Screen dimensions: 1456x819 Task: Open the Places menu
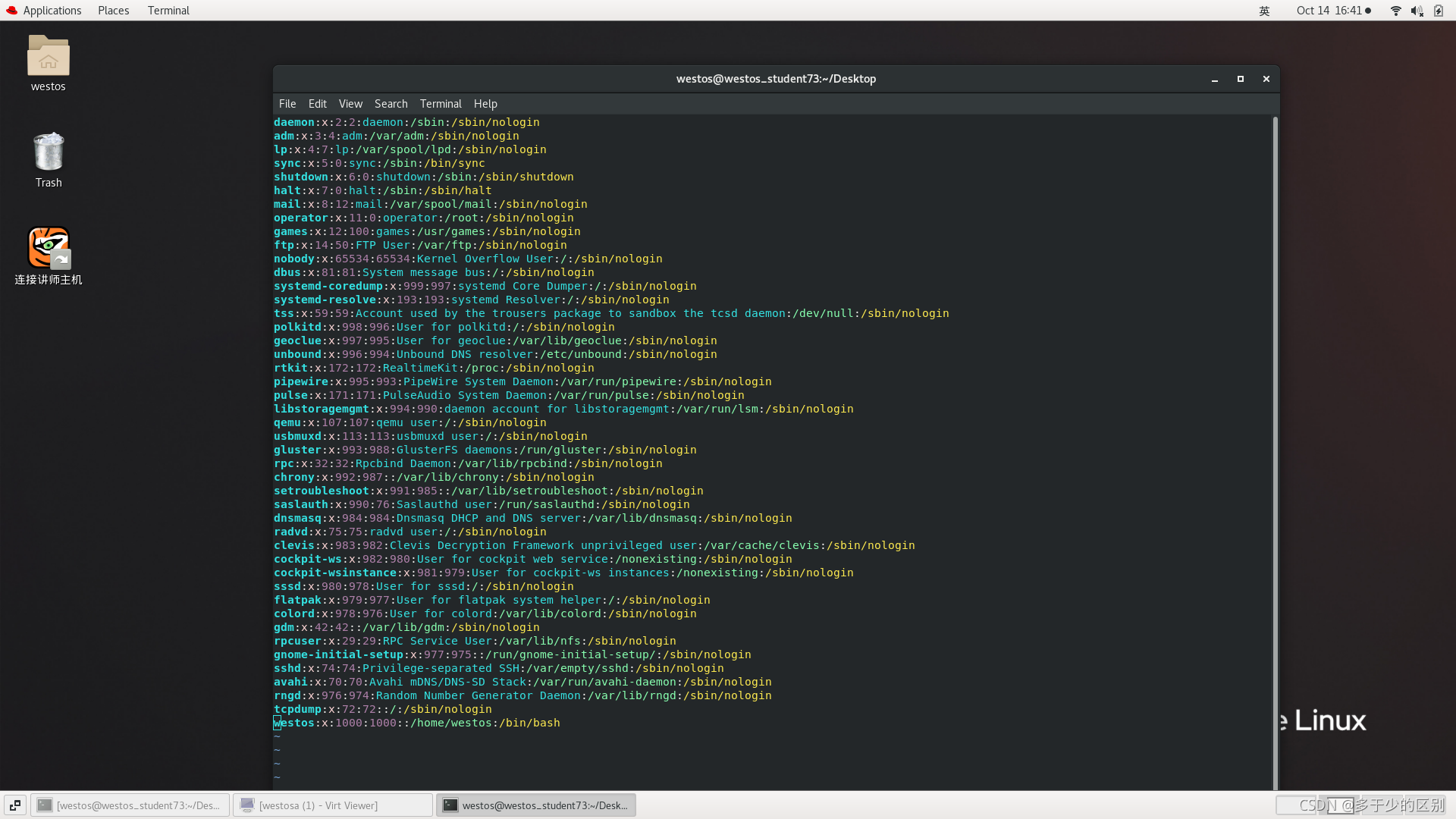(113, 11)
